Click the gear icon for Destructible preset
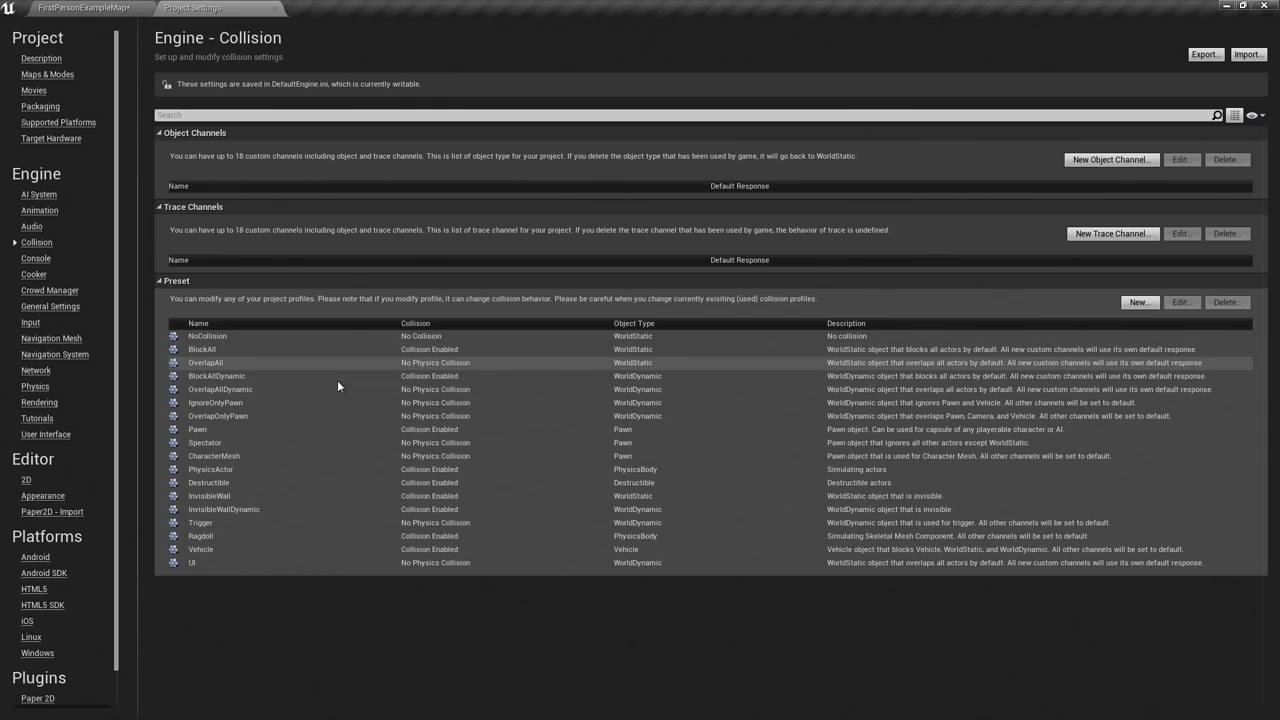Image resolution: width=1280 pixels, height=720 pixels. coord(174,483)
